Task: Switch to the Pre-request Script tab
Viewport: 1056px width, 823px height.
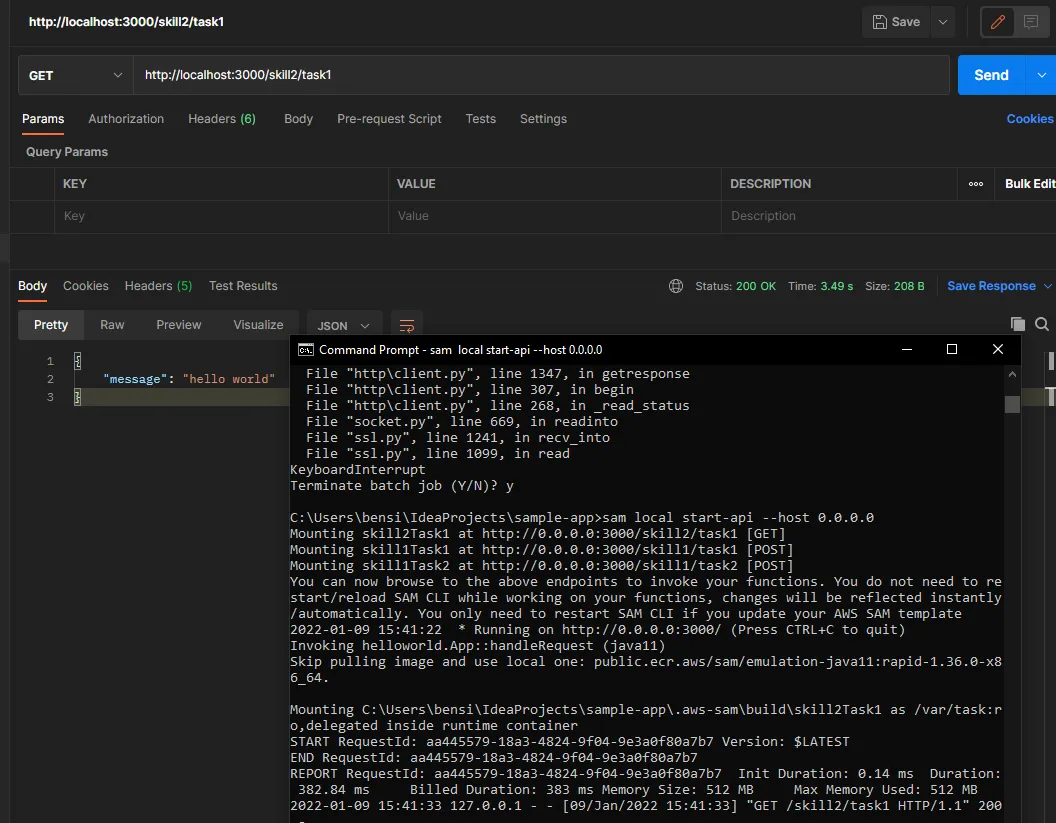Action: (389, 119)
